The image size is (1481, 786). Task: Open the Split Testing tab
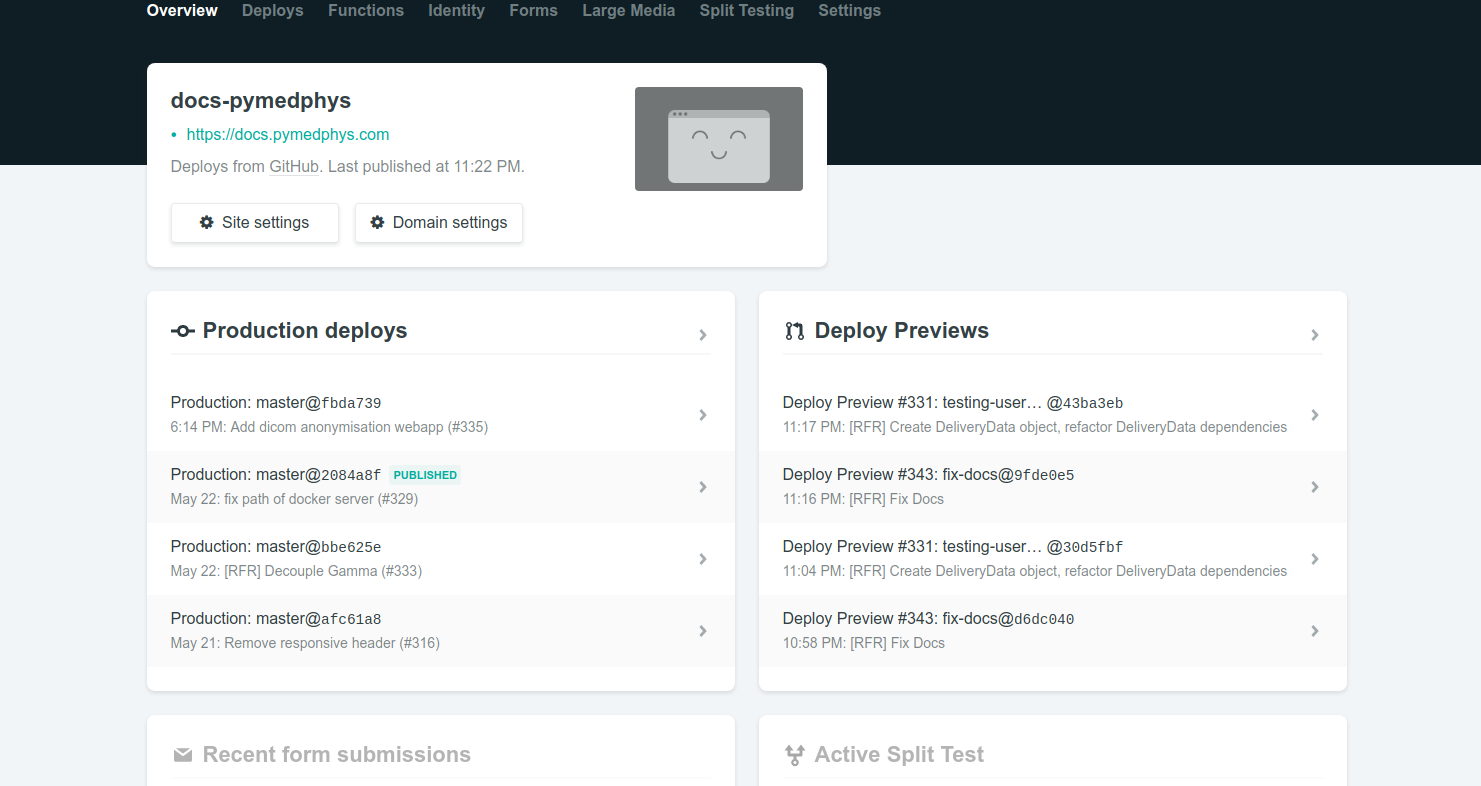[746, 11]
